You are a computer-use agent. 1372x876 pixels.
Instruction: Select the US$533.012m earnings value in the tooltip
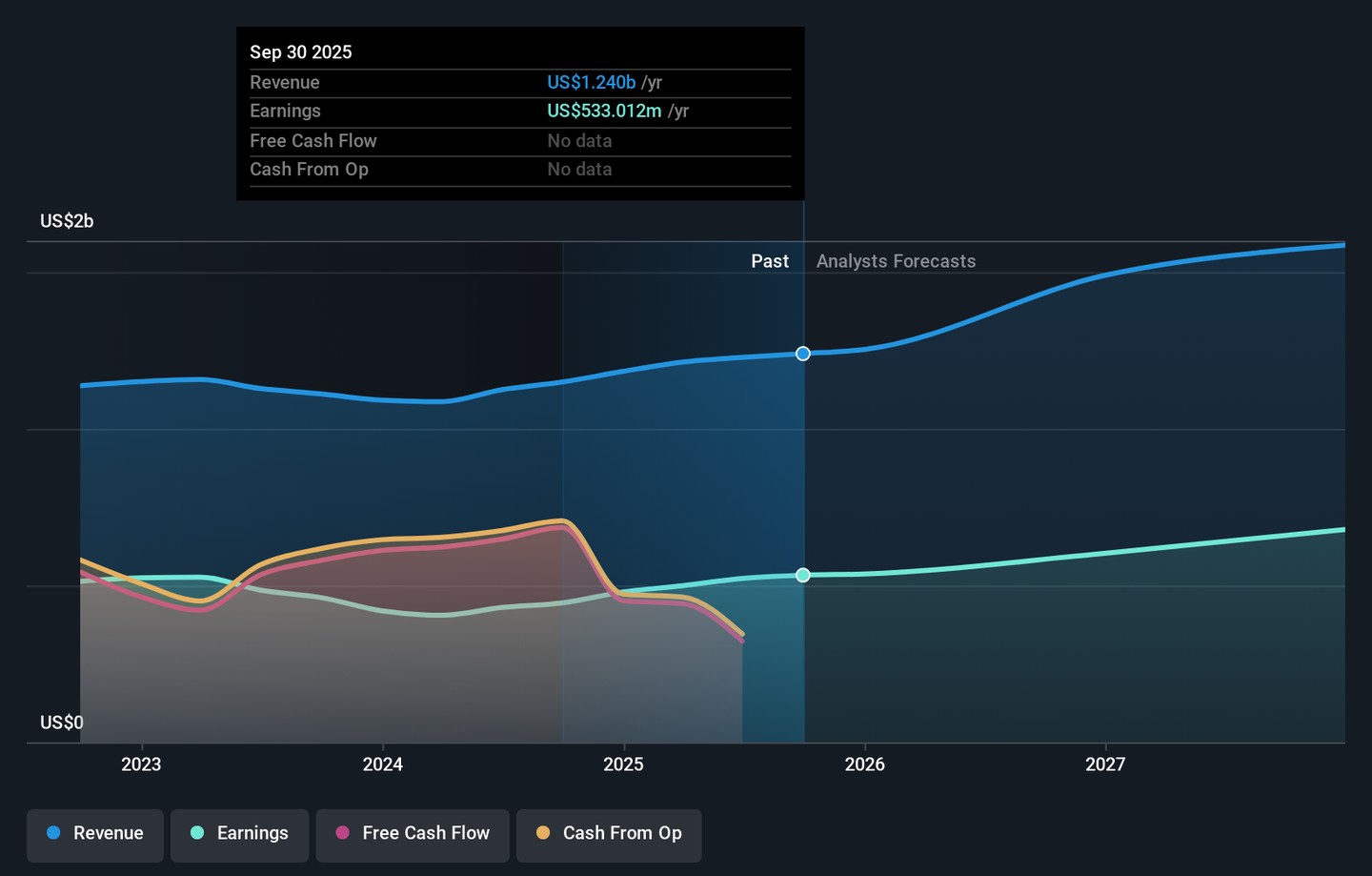[x=604, y=112]
